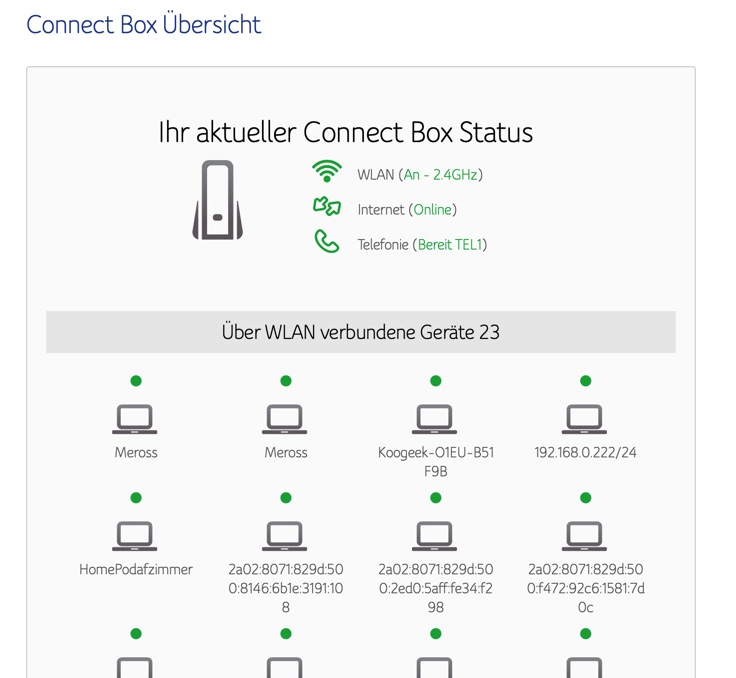Screen dimensions: 736x678
Task: Click the Koogeek-O1EU-B51F9B device name
Action: click(x=435, y=461)
